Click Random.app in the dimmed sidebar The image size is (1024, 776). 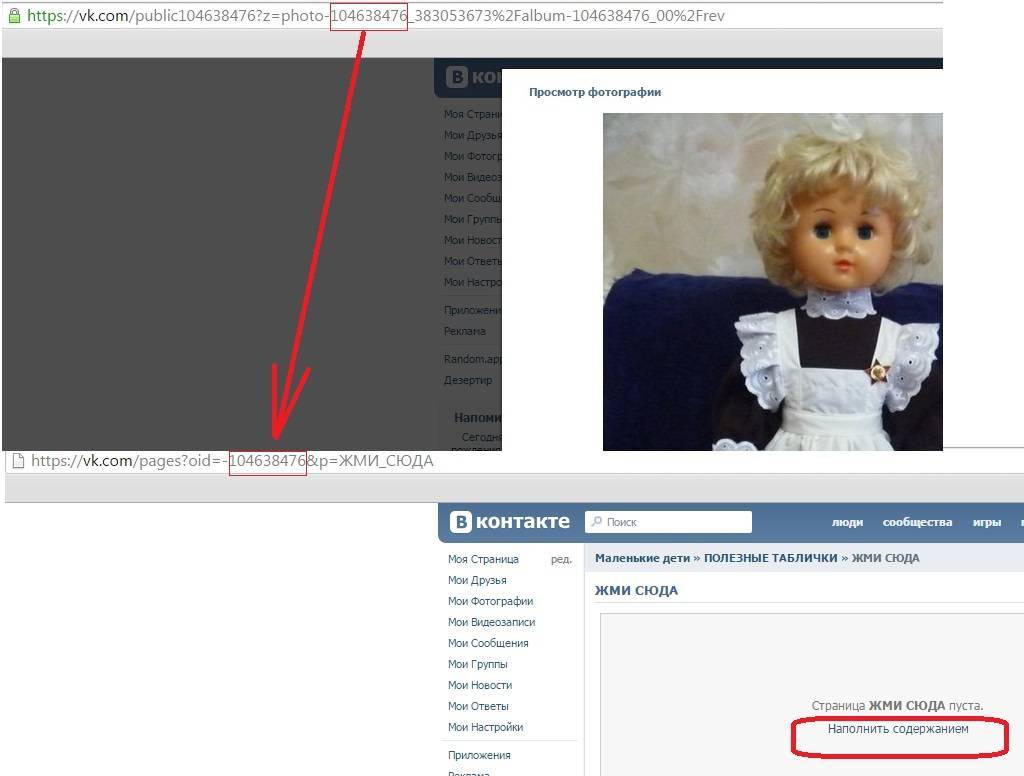click(472, 359)
